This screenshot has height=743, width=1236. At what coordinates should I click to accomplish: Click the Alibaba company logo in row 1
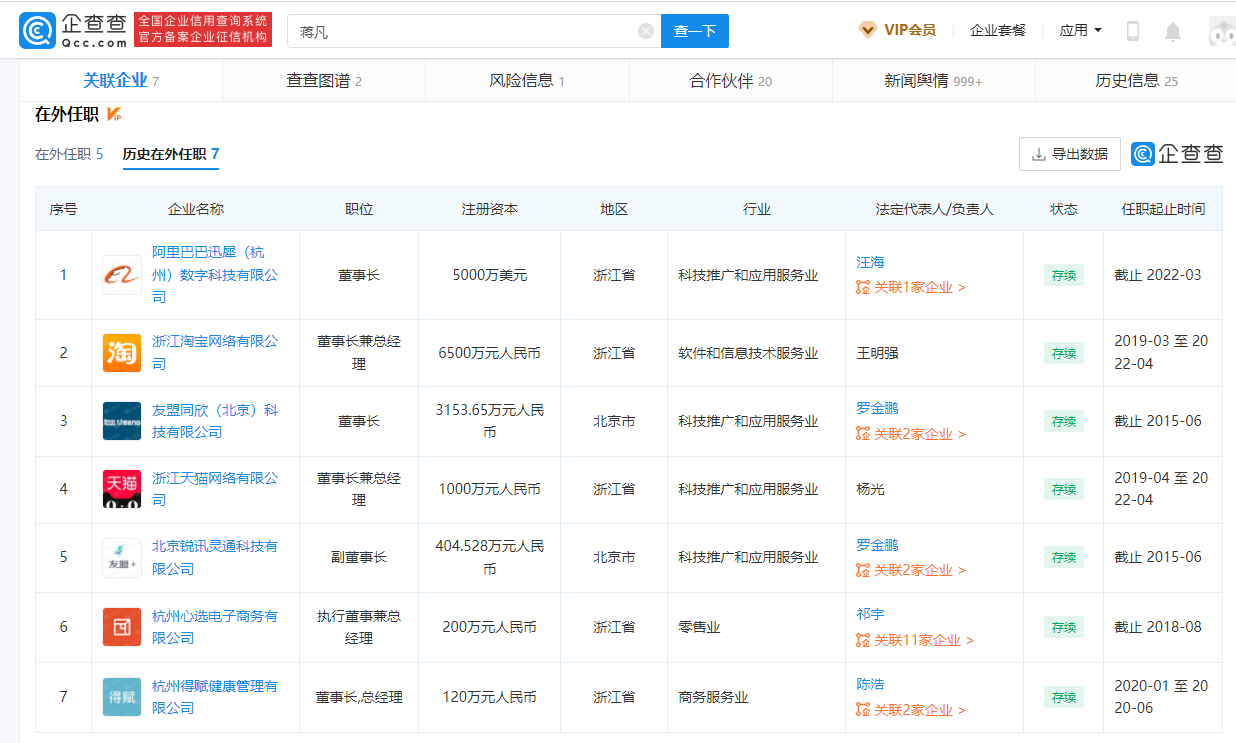(x=122, y=275)
